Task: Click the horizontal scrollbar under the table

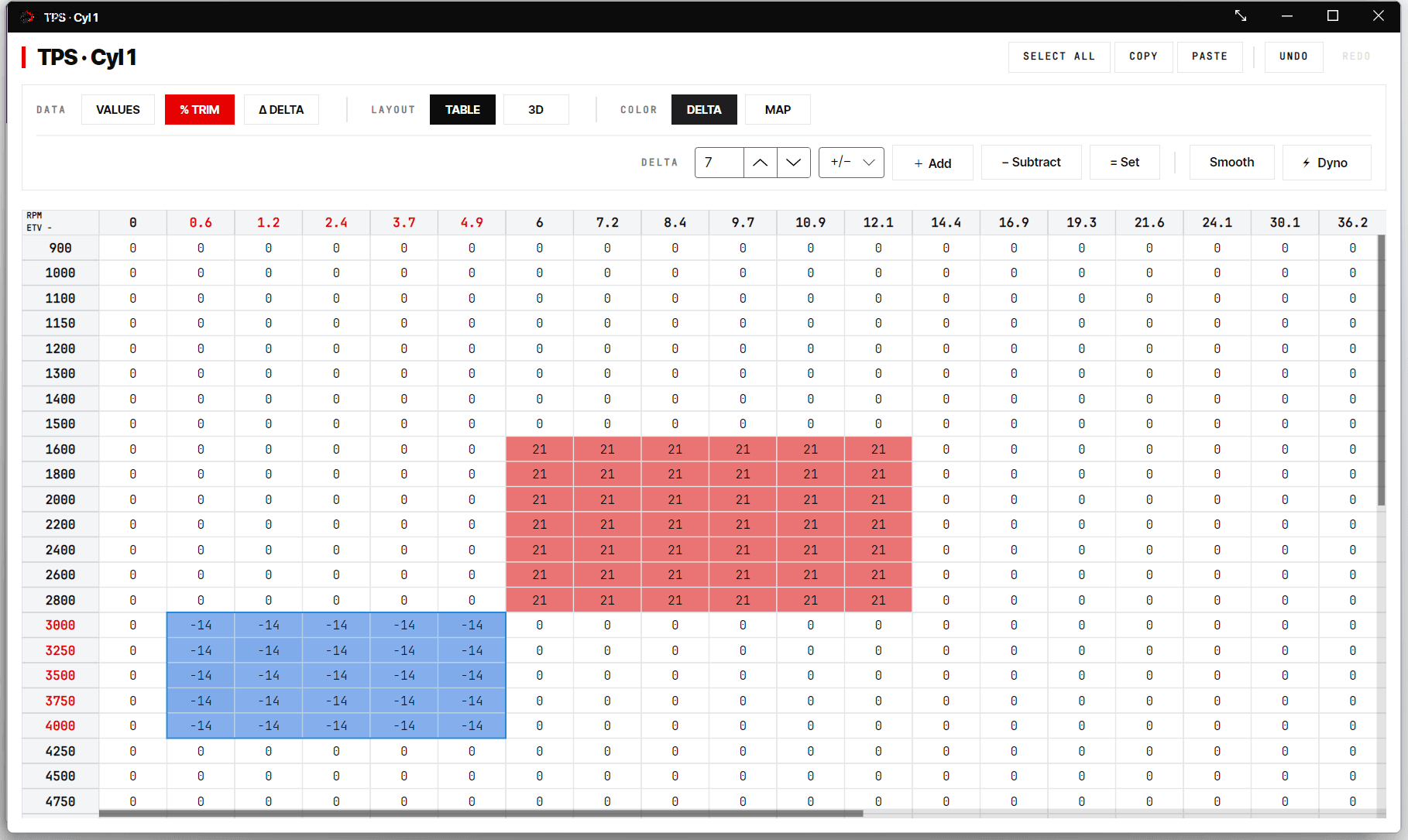Action: coord(481,814)
